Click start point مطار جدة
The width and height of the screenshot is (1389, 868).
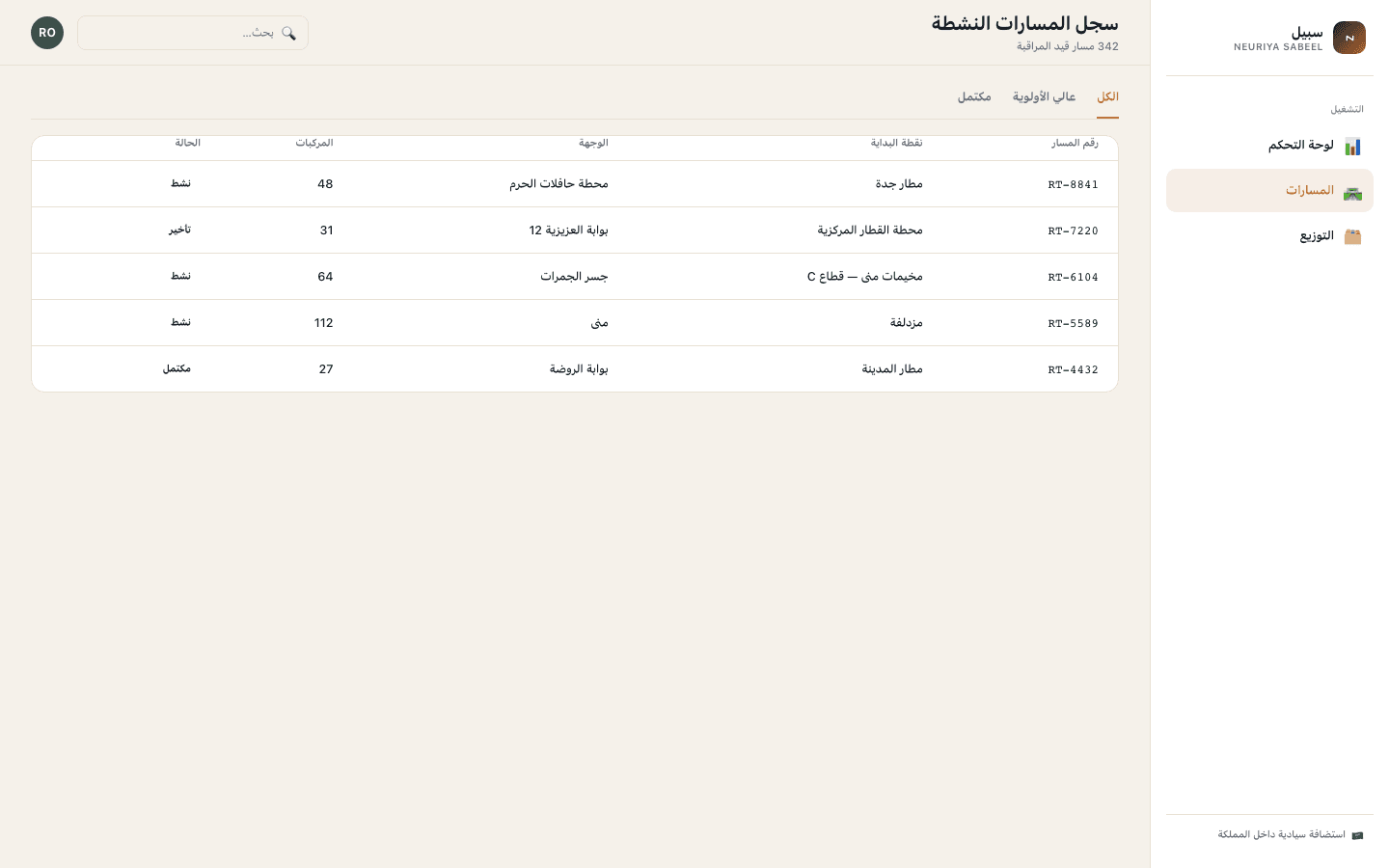click(x=899, y=184)
